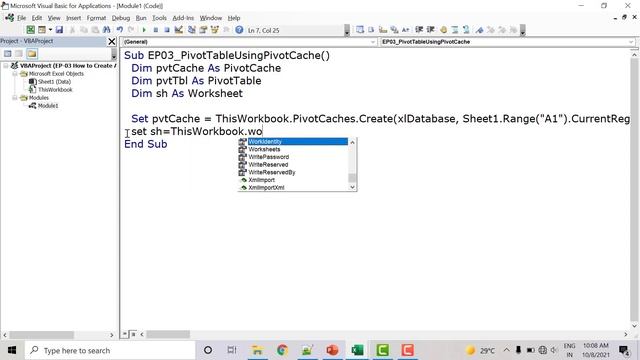Click the autocomplete list scroll down arrow
640x360 pixels.
pyautogui.click(x=352, y=187)
